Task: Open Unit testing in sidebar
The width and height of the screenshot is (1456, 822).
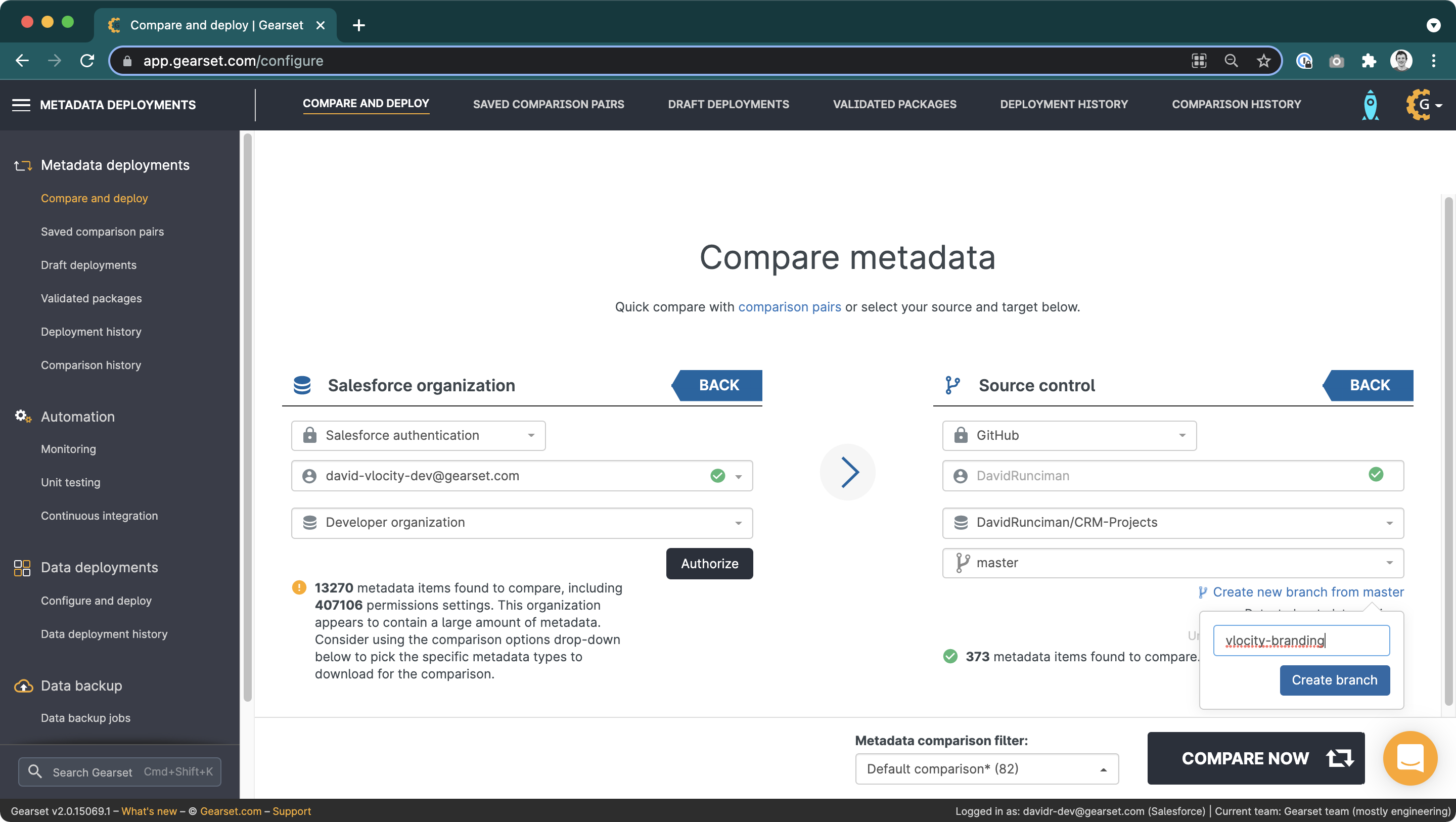Action: 71,482
